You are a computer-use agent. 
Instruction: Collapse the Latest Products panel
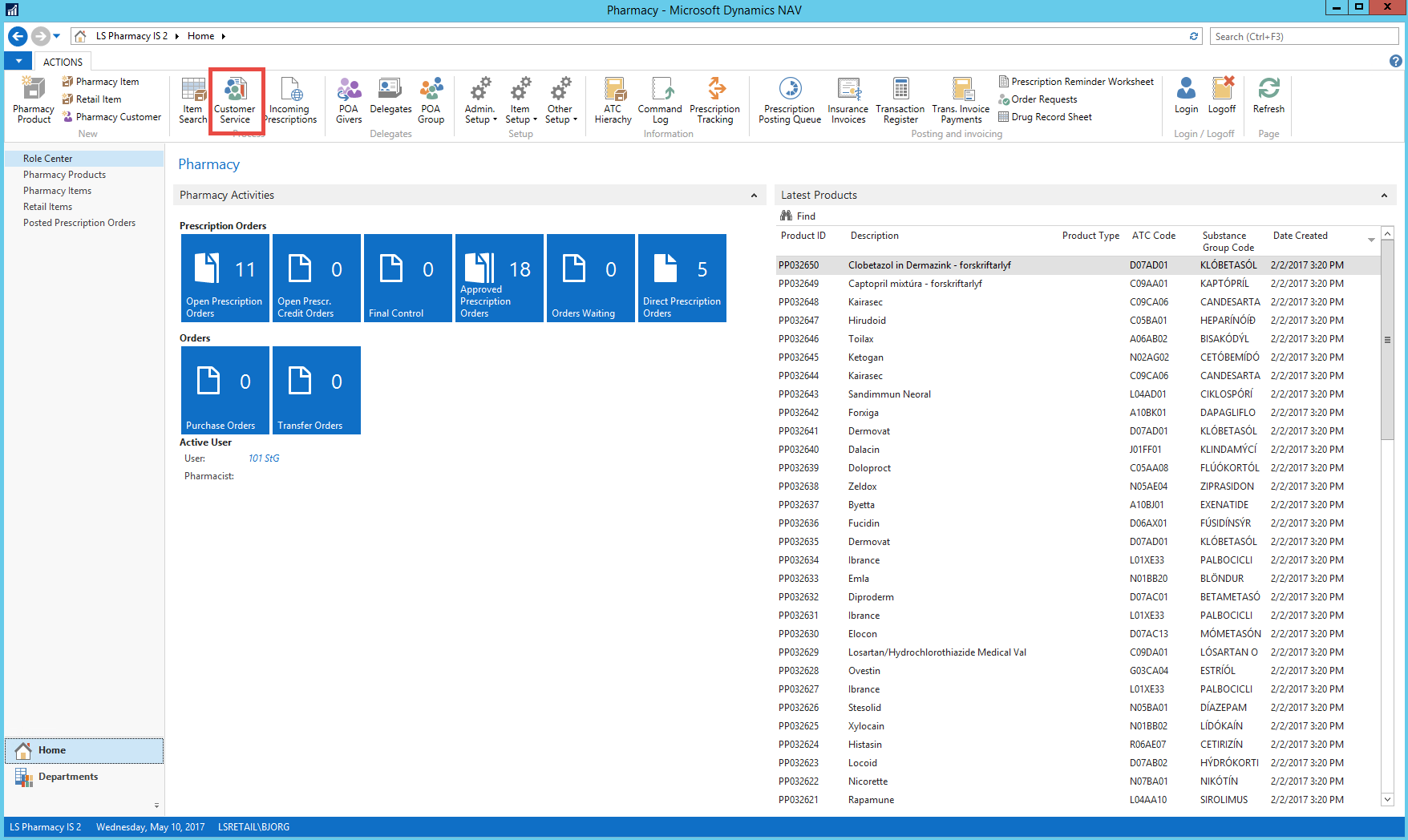pos(1384,196)
